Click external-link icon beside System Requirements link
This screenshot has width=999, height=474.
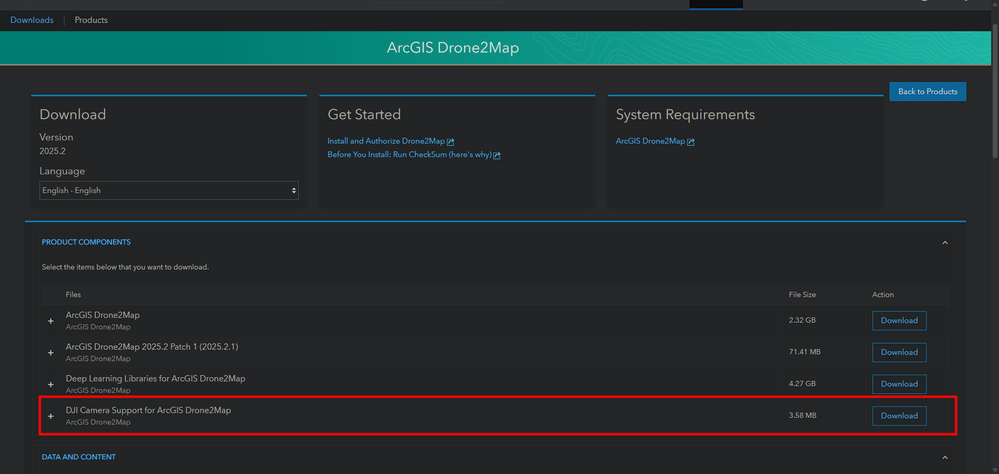point(691,142)
